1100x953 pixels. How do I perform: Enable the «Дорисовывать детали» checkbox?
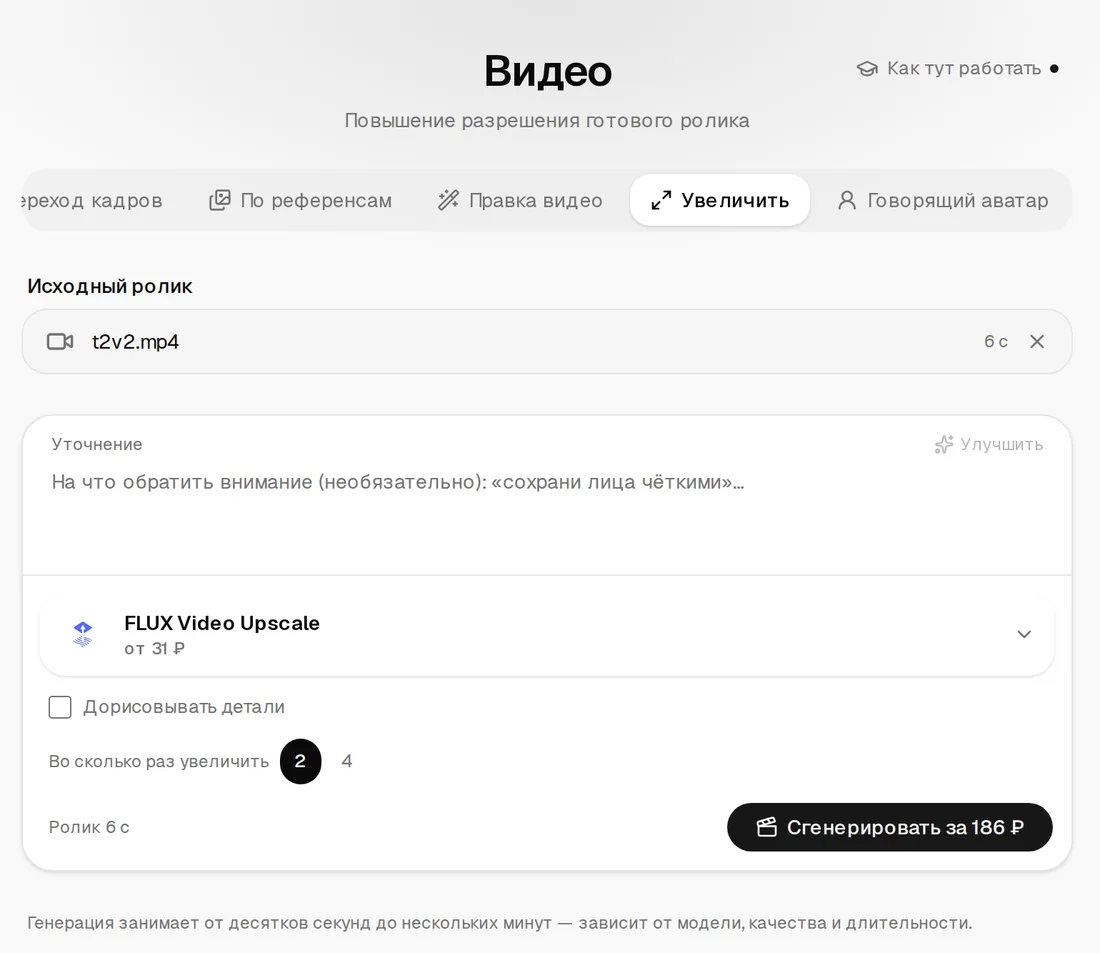click(60, 707)
